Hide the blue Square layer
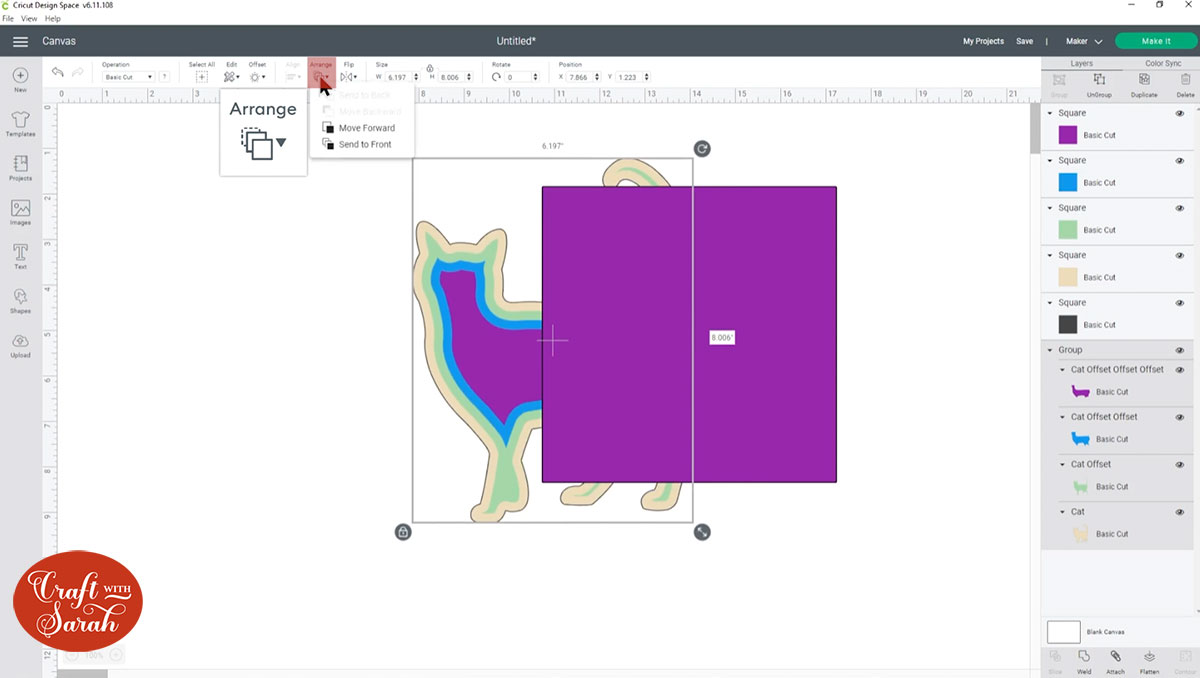1200x678 pixels. point(1180,160)
